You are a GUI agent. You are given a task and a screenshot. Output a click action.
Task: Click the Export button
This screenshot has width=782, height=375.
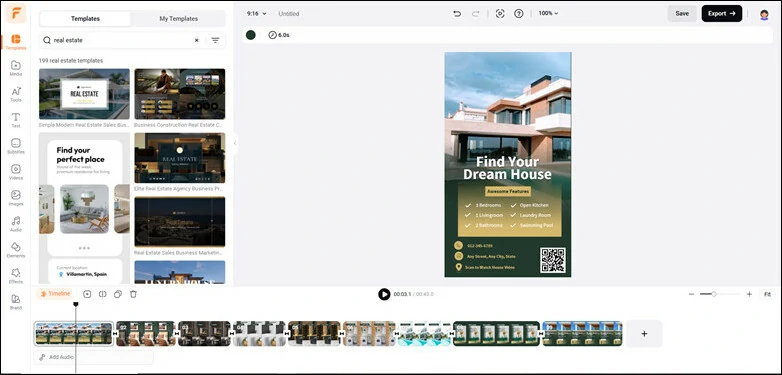coord(722,13)
